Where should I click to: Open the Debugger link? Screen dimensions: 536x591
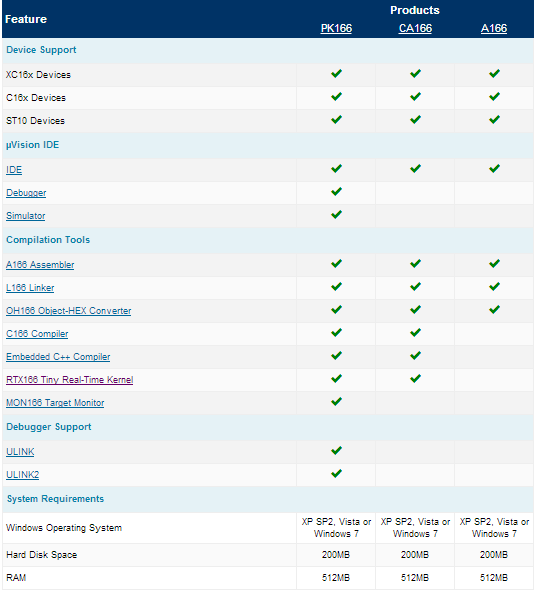tap(26, 193)
